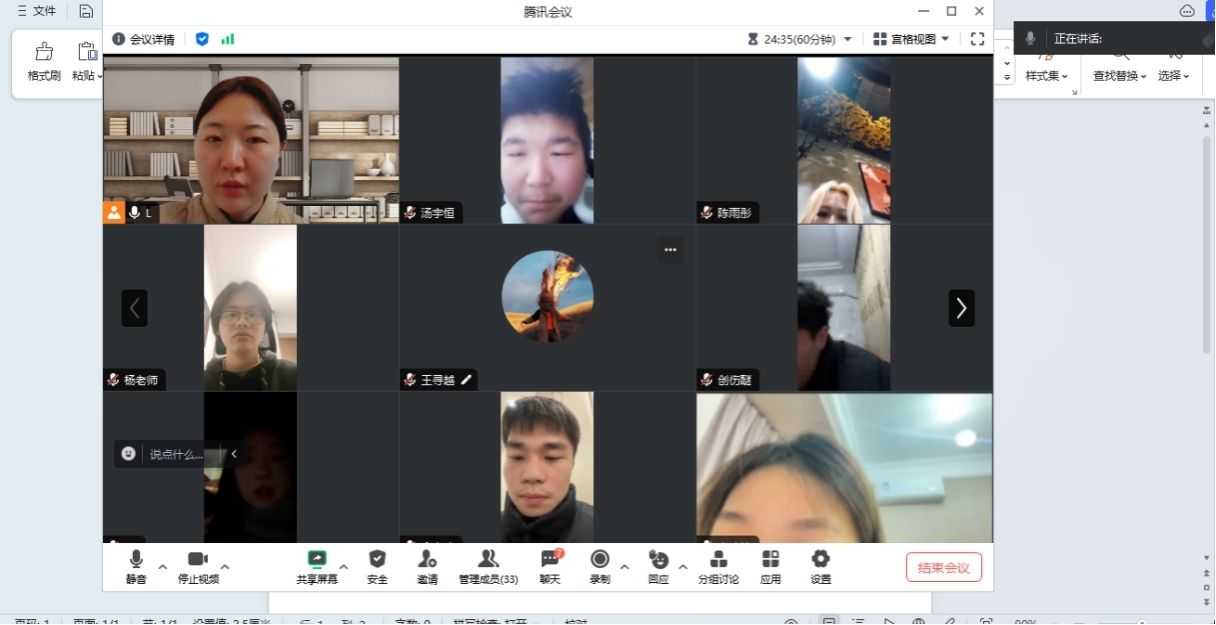
Task: Open the 文件 menu in the editor
Action: [x=38, y=11]
